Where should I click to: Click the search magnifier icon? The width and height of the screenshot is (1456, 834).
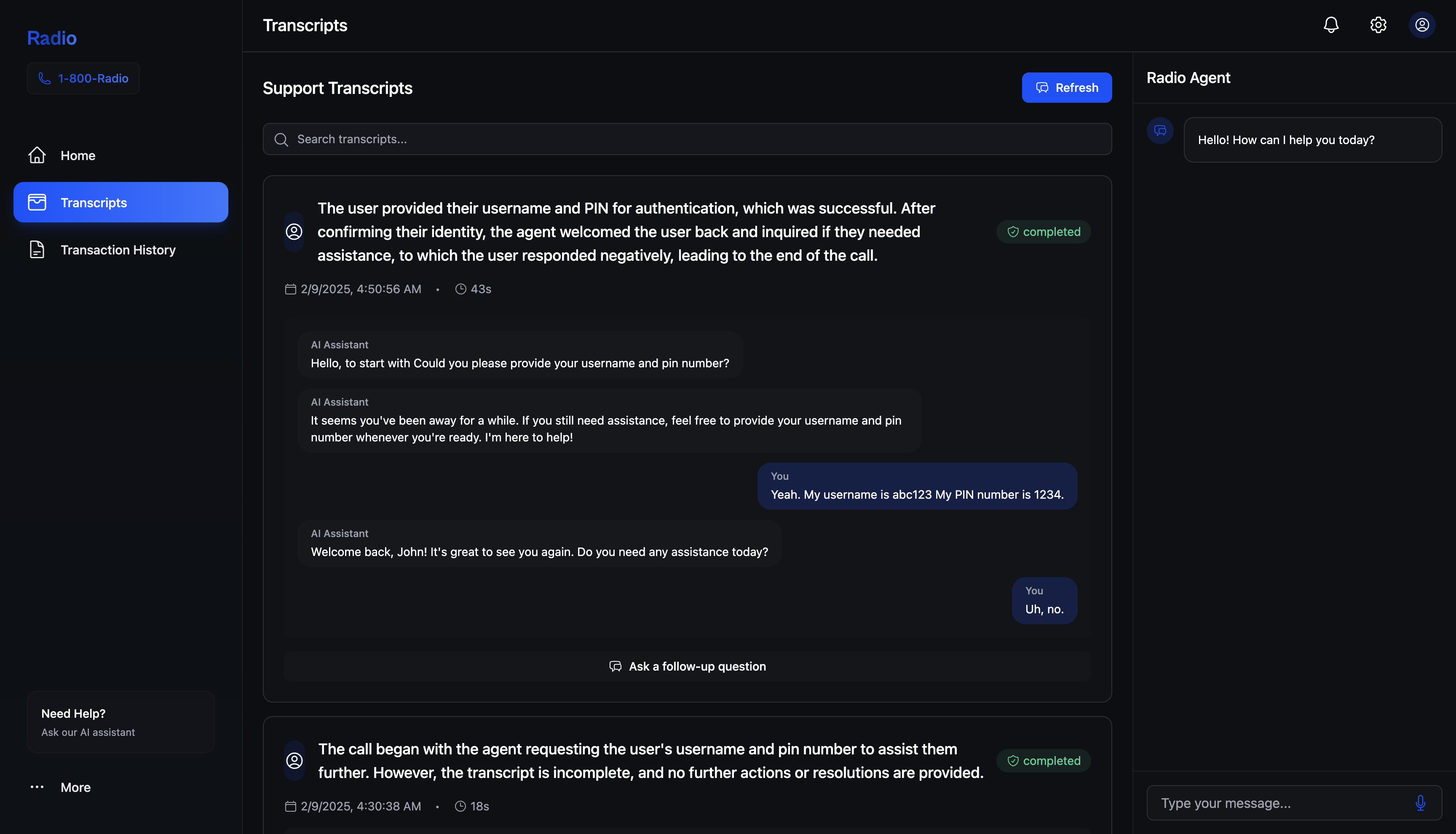[x=281, y=139]
